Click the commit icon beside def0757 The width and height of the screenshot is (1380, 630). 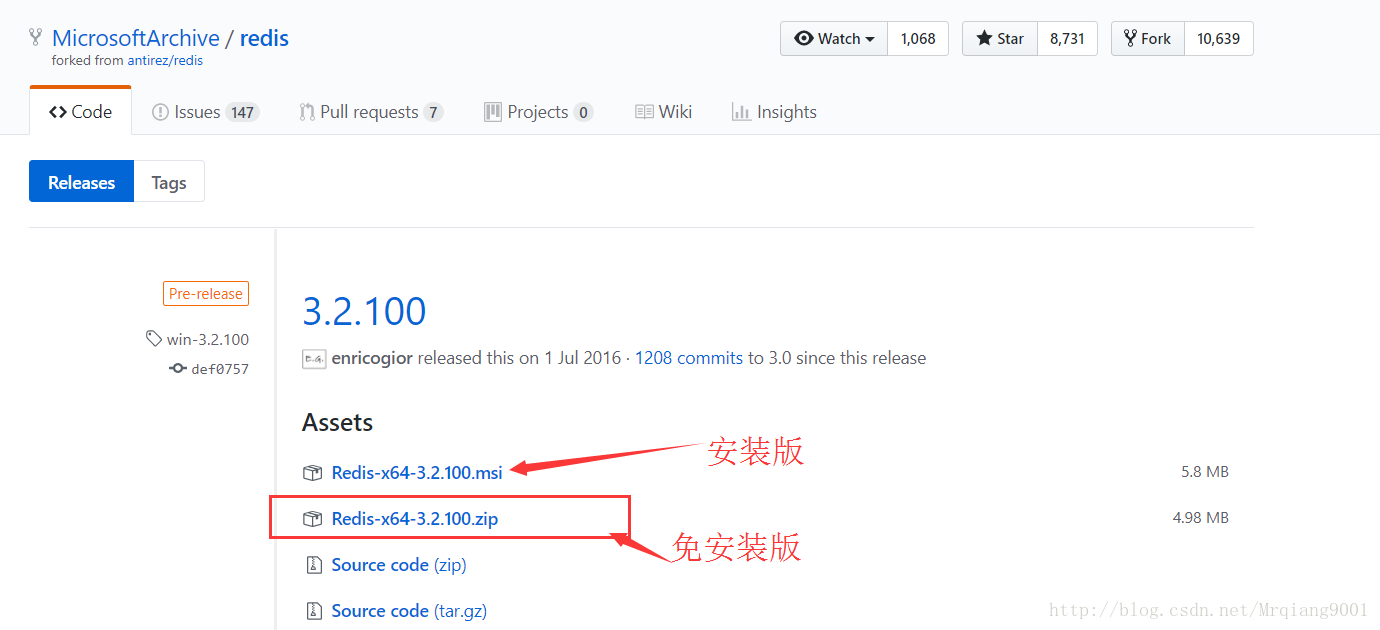(x=178, y=369)
